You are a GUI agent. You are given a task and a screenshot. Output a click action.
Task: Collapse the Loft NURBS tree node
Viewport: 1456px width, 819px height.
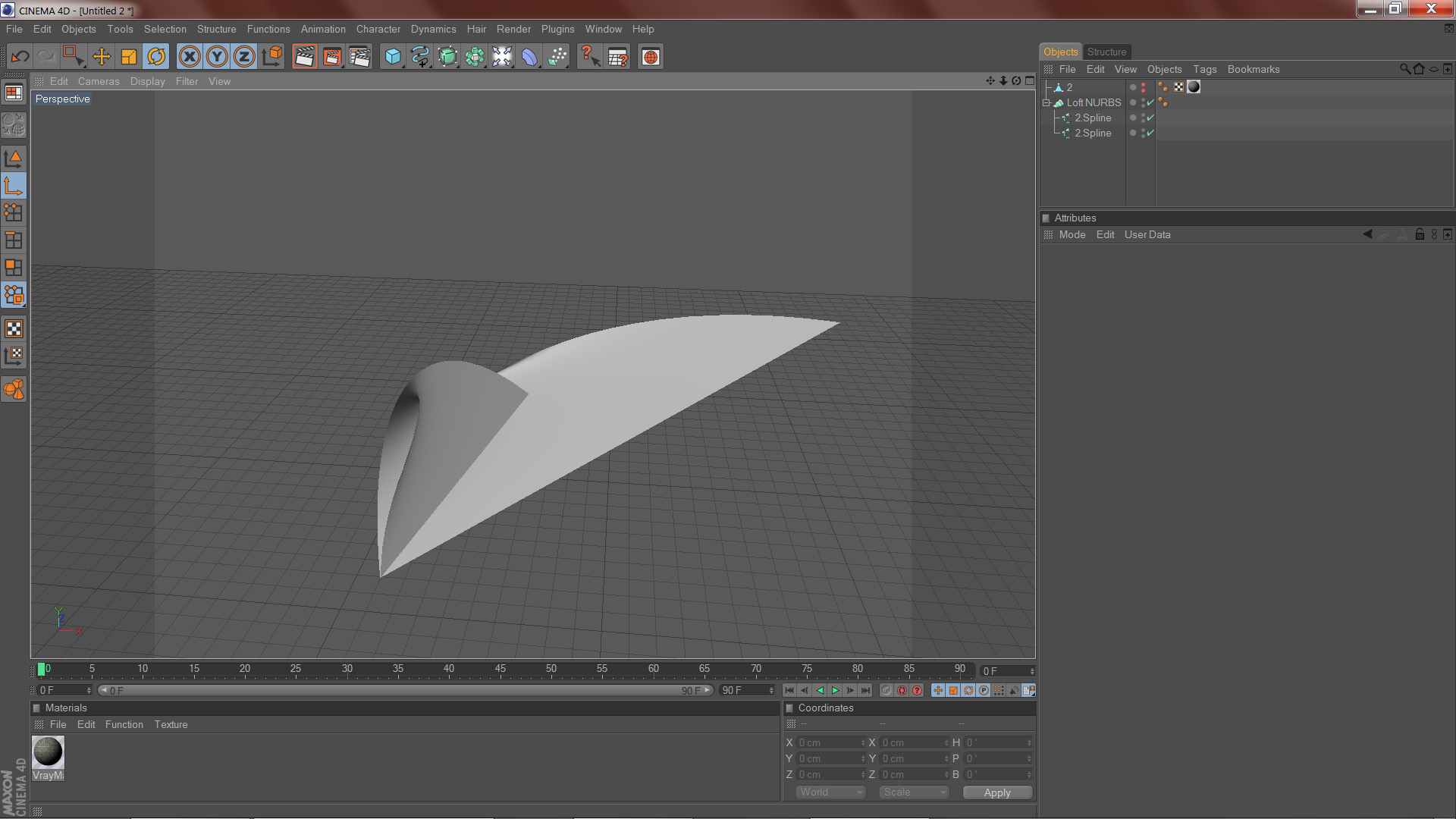click(x=1046, y=102)
